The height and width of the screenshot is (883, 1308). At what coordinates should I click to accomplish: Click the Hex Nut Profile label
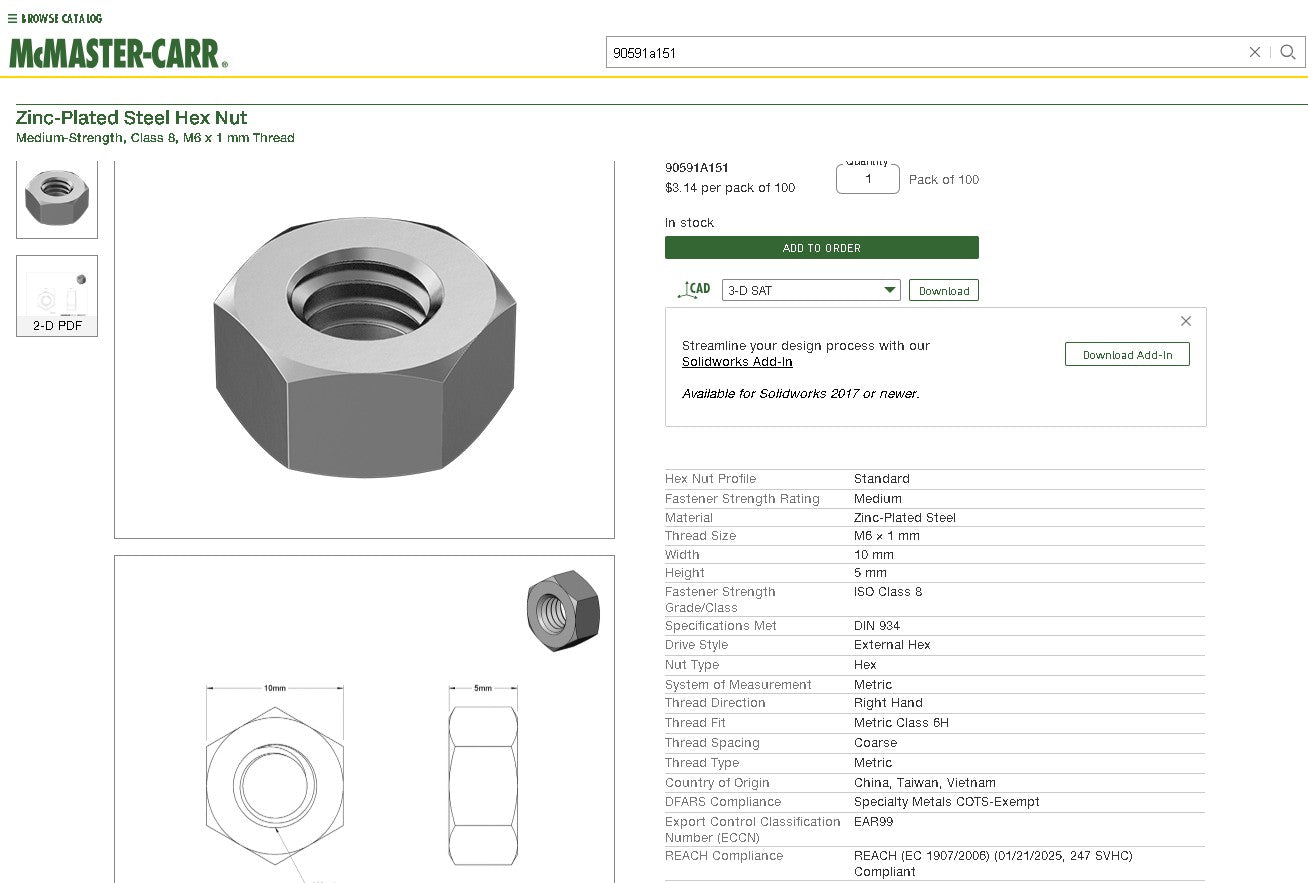(711, 479)
